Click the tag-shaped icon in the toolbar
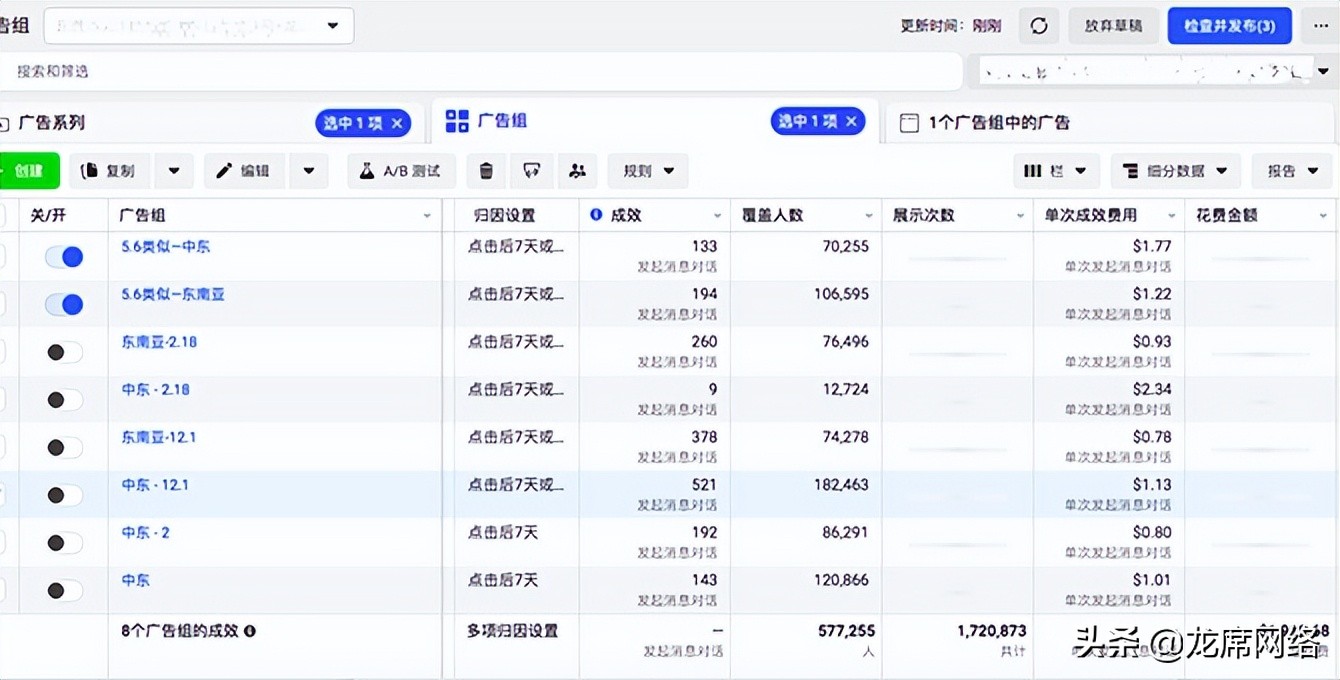 (532, 171)
